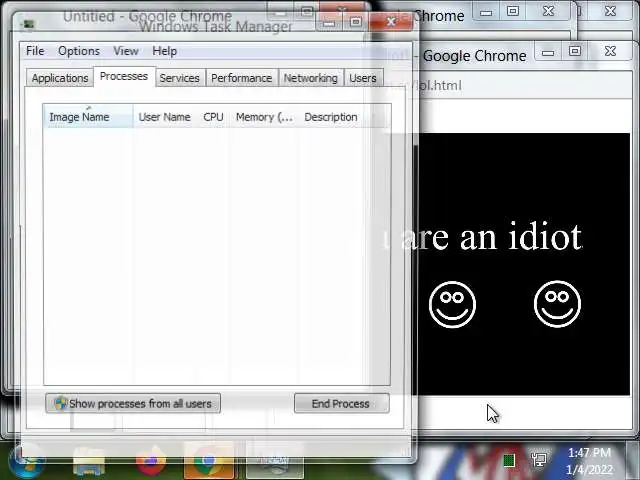This screenshot has height=480, width=640.
Task: Switch to the Services tab
Action: 180,78
